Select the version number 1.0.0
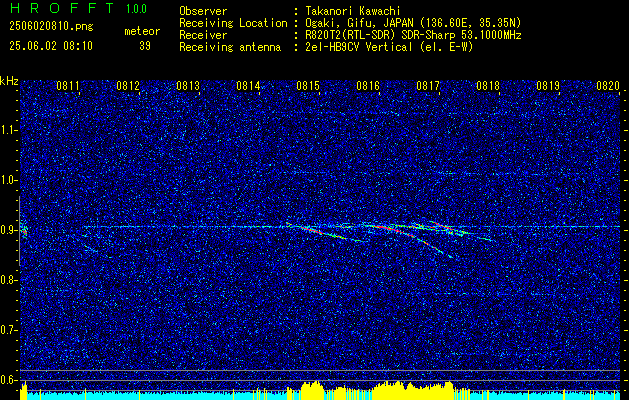The height and width of the screenshot is (400, 629). coord(136,9)
